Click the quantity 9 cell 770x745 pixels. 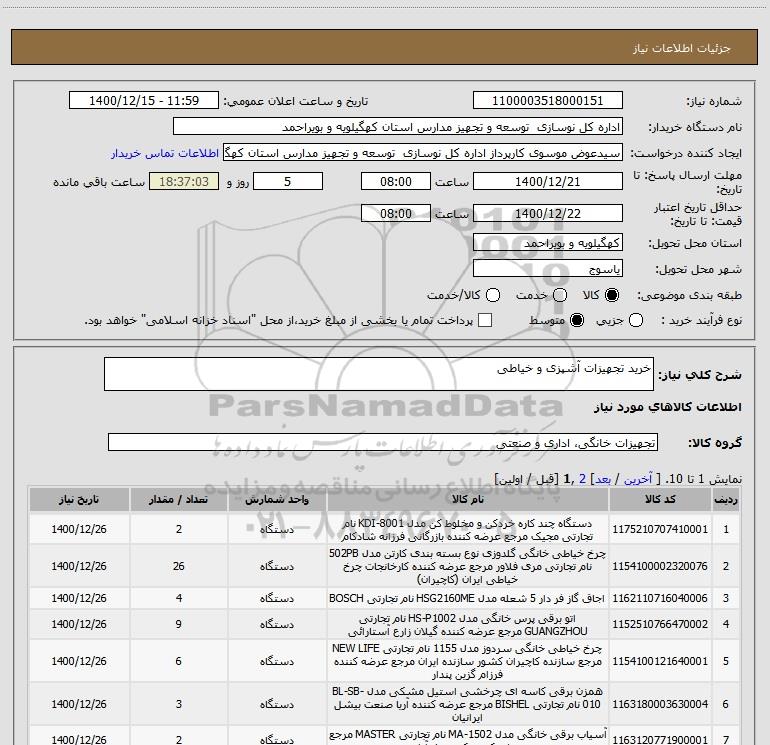[179, 624]
